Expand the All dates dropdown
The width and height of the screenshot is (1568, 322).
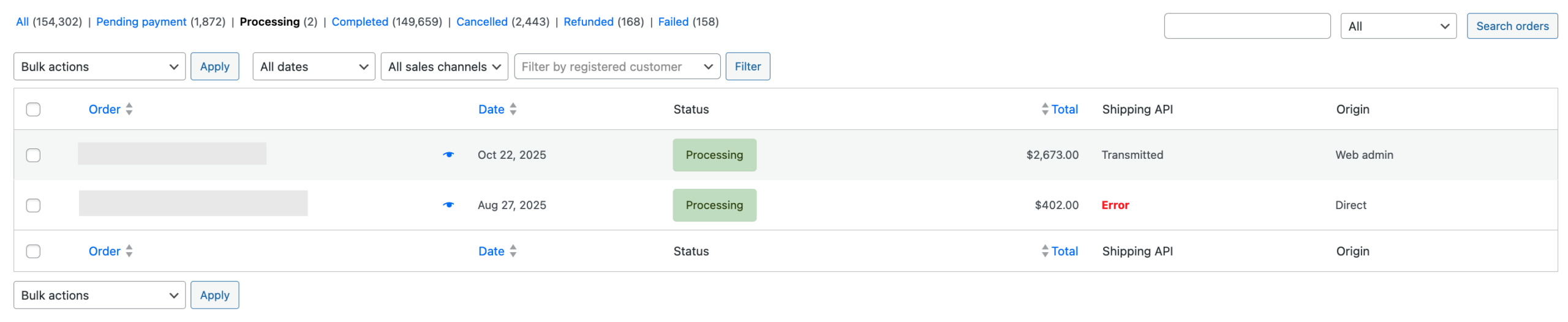[314, 66]
